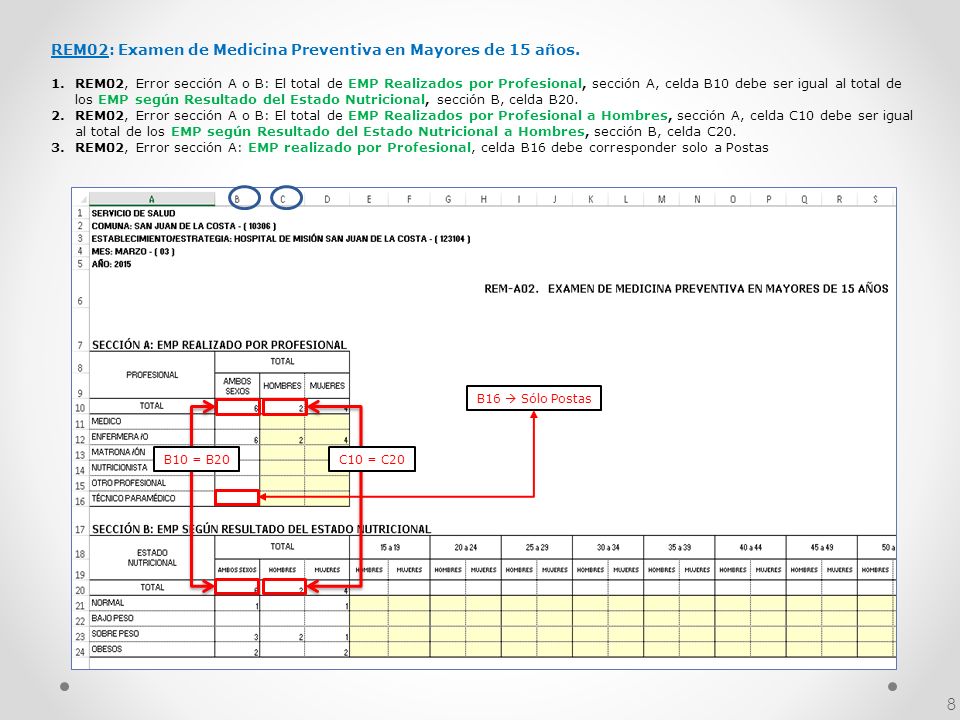
Task: Click the 'SECCIÓN A: EMP REALIZADO POR PROFESIONAL' heading
Action: [x=219, y=345]
